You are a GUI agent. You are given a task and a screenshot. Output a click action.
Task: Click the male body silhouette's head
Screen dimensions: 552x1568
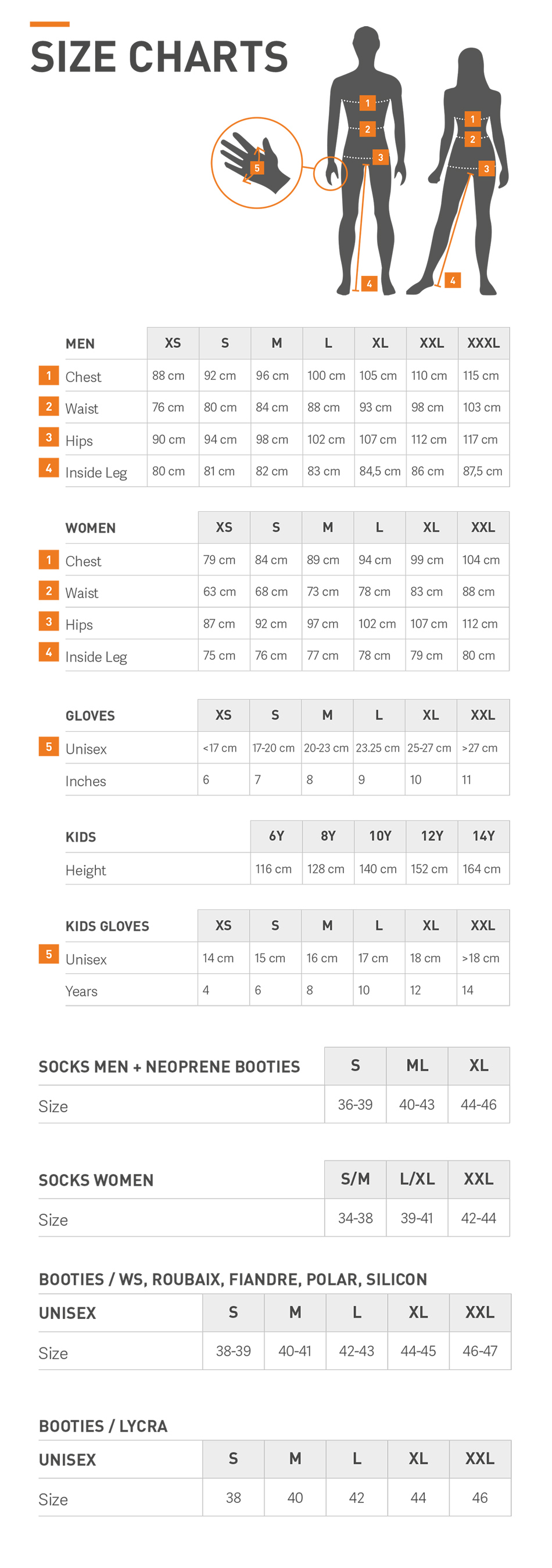pyautogui.click(x=366, y=43)
